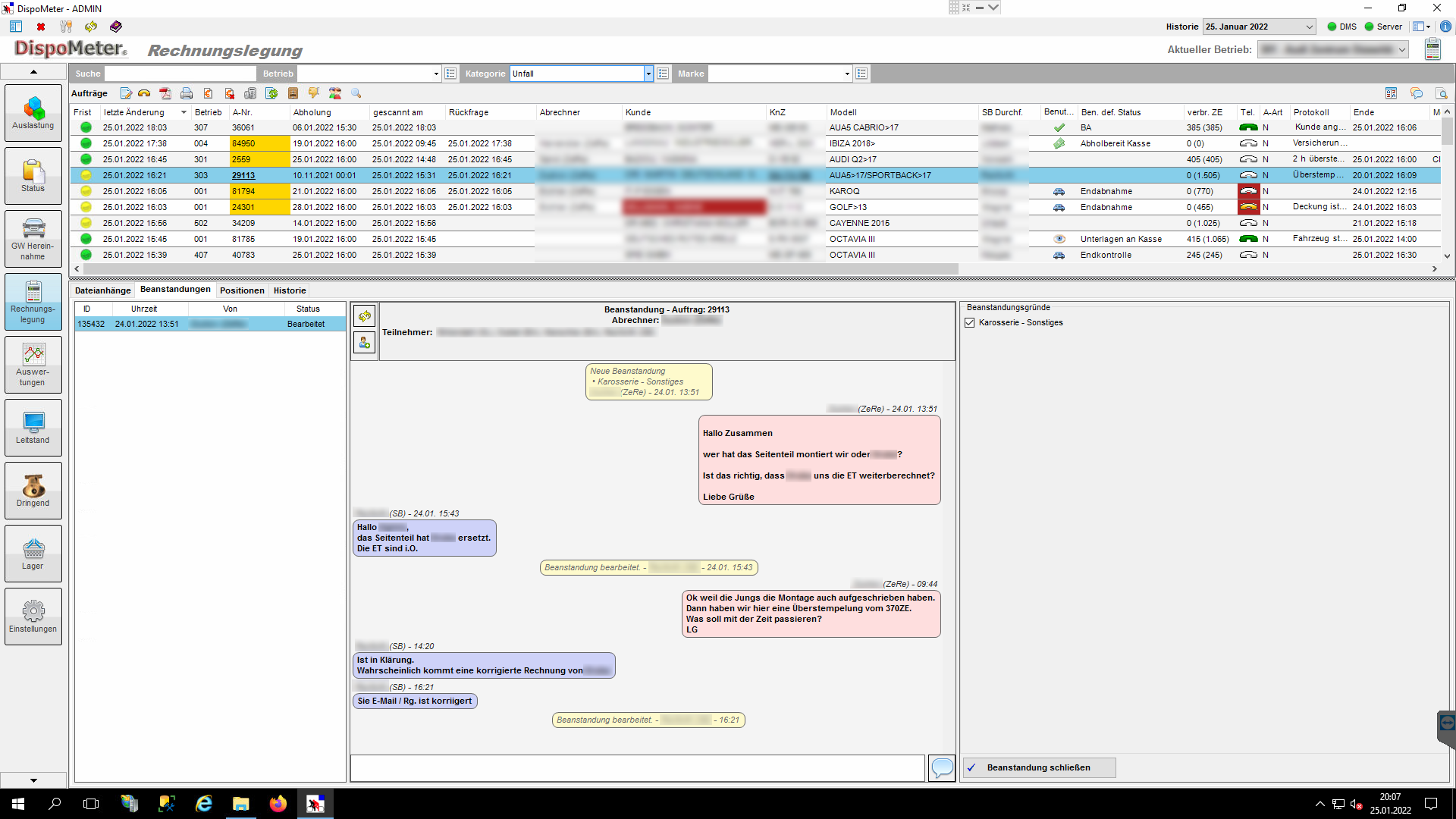Open File Explorer from the Windows taskbar
Screen dimensions: 1456x819
click(x=241, y=804)
